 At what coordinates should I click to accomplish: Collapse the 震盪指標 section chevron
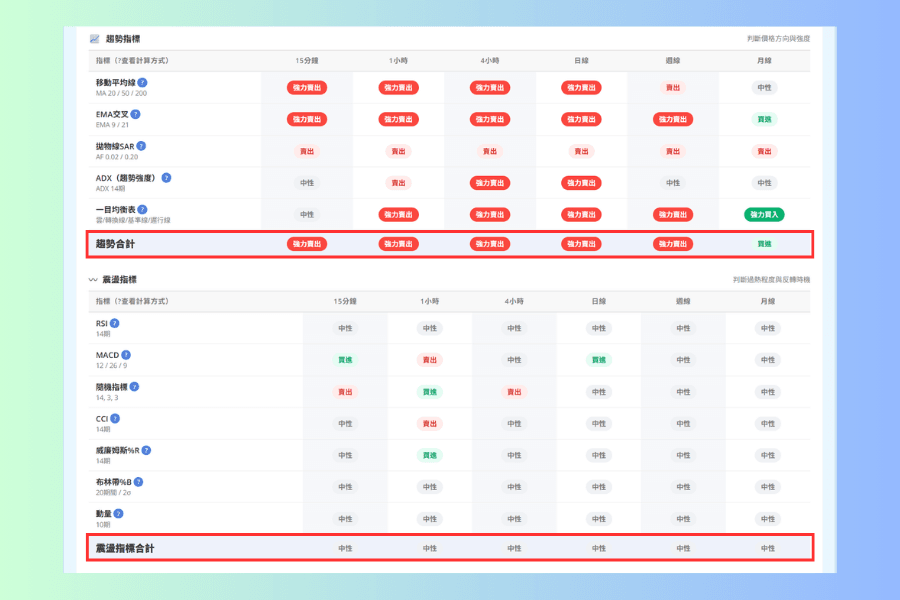[x=93, y=280]
